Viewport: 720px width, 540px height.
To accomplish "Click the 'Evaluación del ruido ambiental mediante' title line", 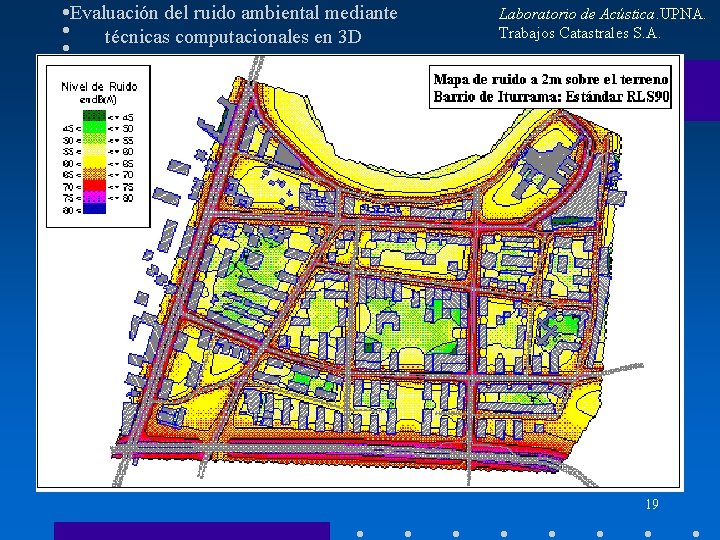I will (233, 13).
